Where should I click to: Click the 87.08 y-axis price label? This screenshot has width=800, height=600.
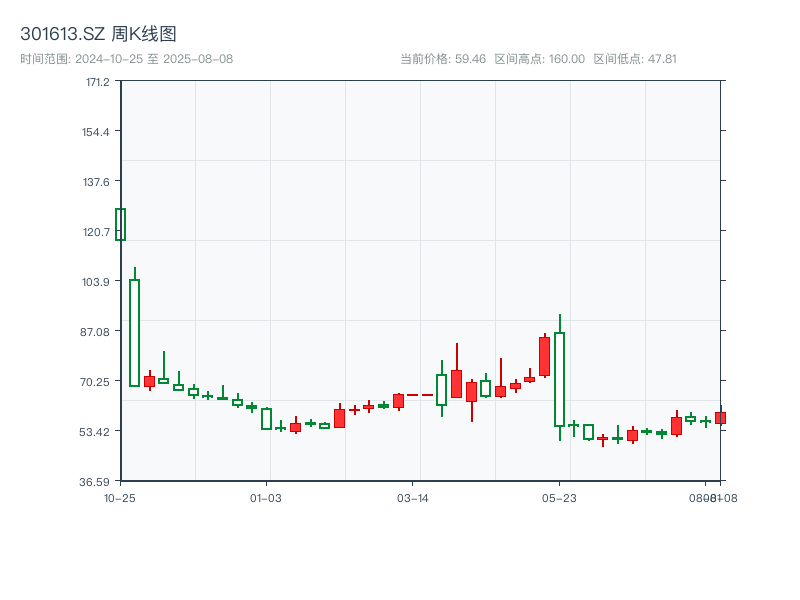pyautogui.click(x=97, y=332)
